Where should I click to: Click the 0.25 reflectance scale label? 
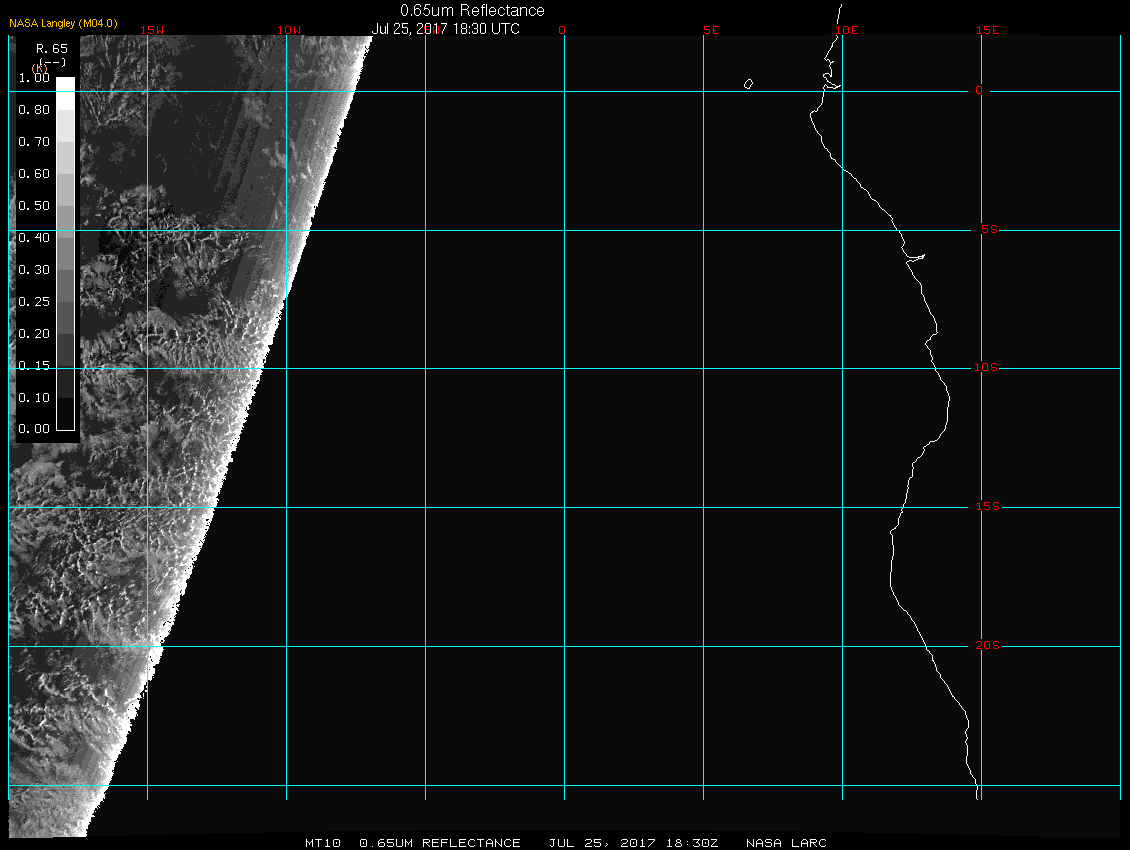click(34, 301)
